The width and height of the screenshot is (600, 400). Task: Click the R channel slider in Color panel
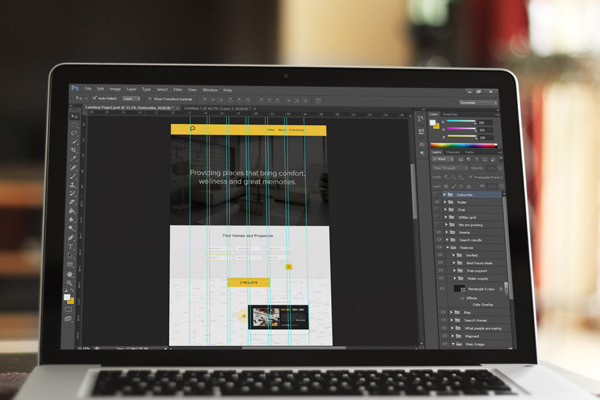click(461, 122)
